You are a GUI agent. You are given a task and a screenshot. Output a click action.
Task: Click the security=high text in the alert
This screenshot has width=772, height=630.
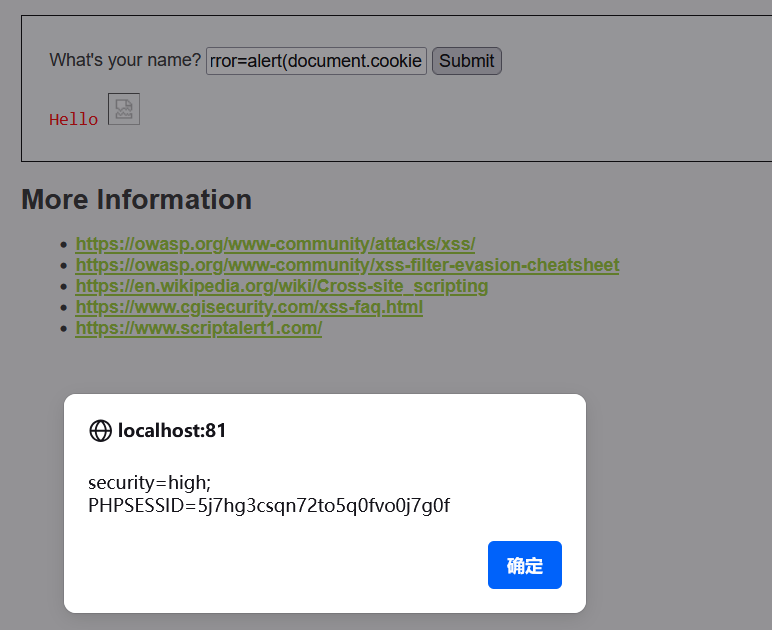149,483
